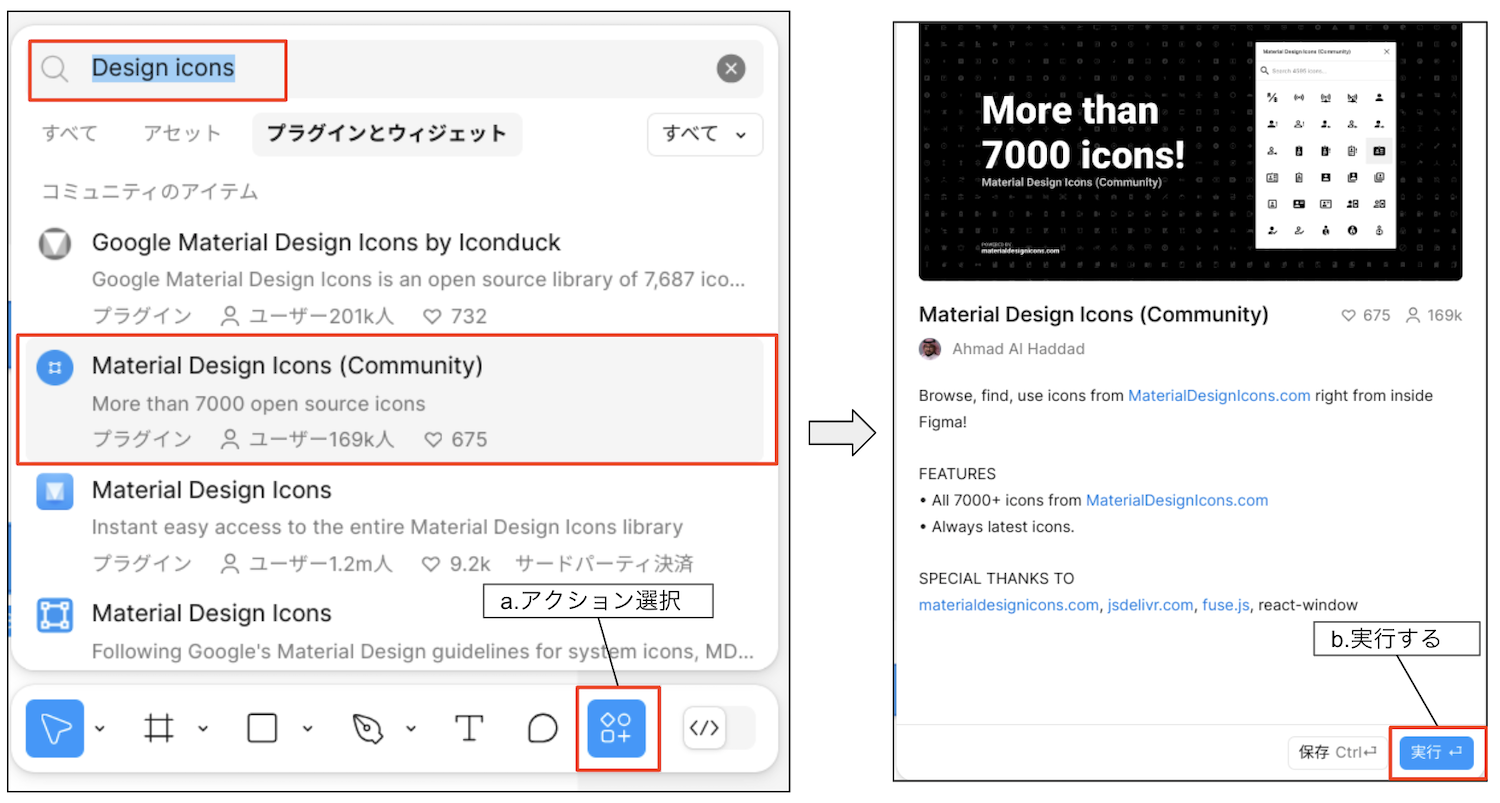Click the user icon beside 169k in details
This screenshot has height=803, width=1500.
[1413, 315]
